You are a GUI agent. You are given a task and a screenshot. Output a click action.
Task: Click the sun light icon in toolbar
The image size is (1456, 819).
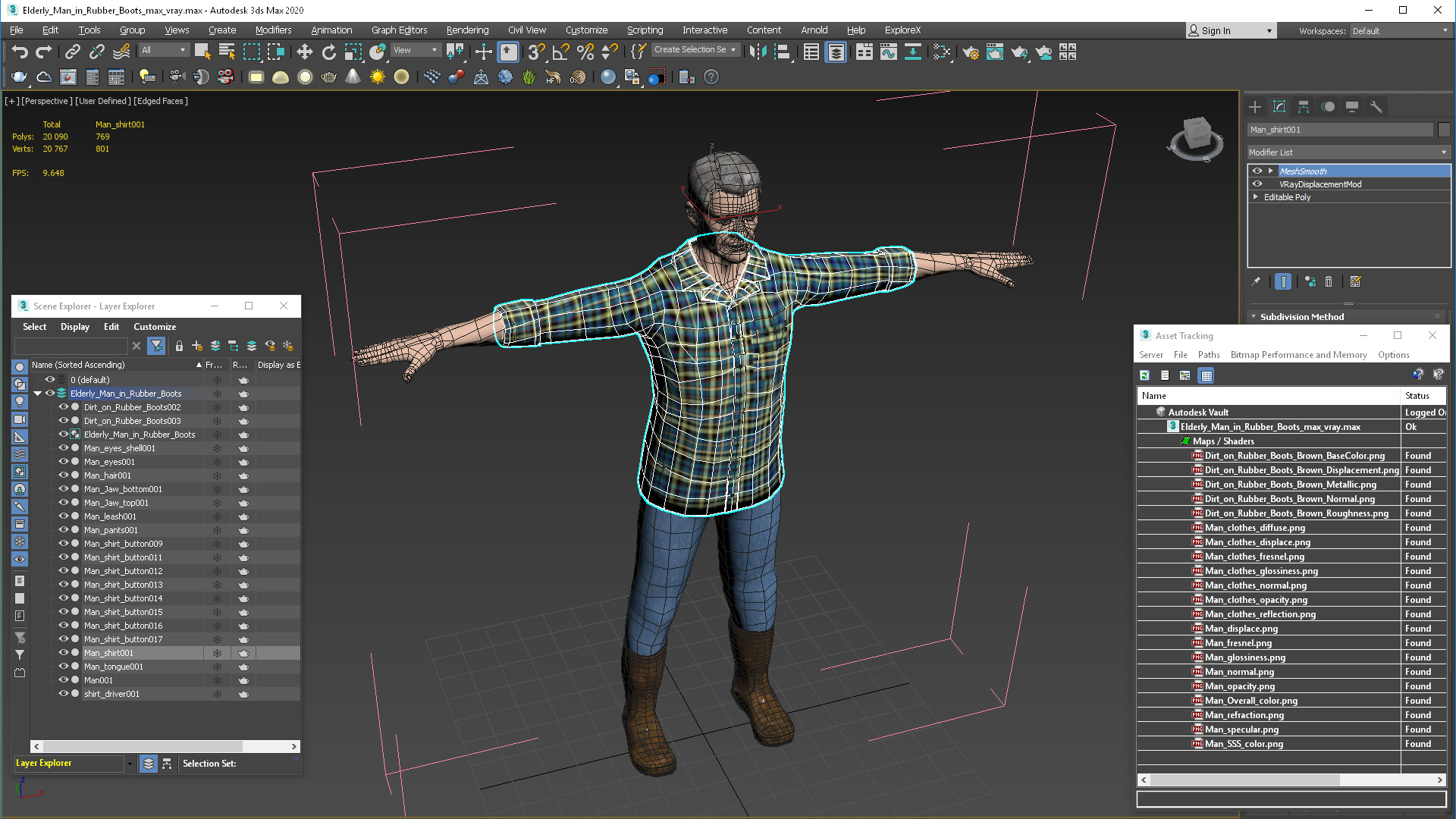coord(377,77)
